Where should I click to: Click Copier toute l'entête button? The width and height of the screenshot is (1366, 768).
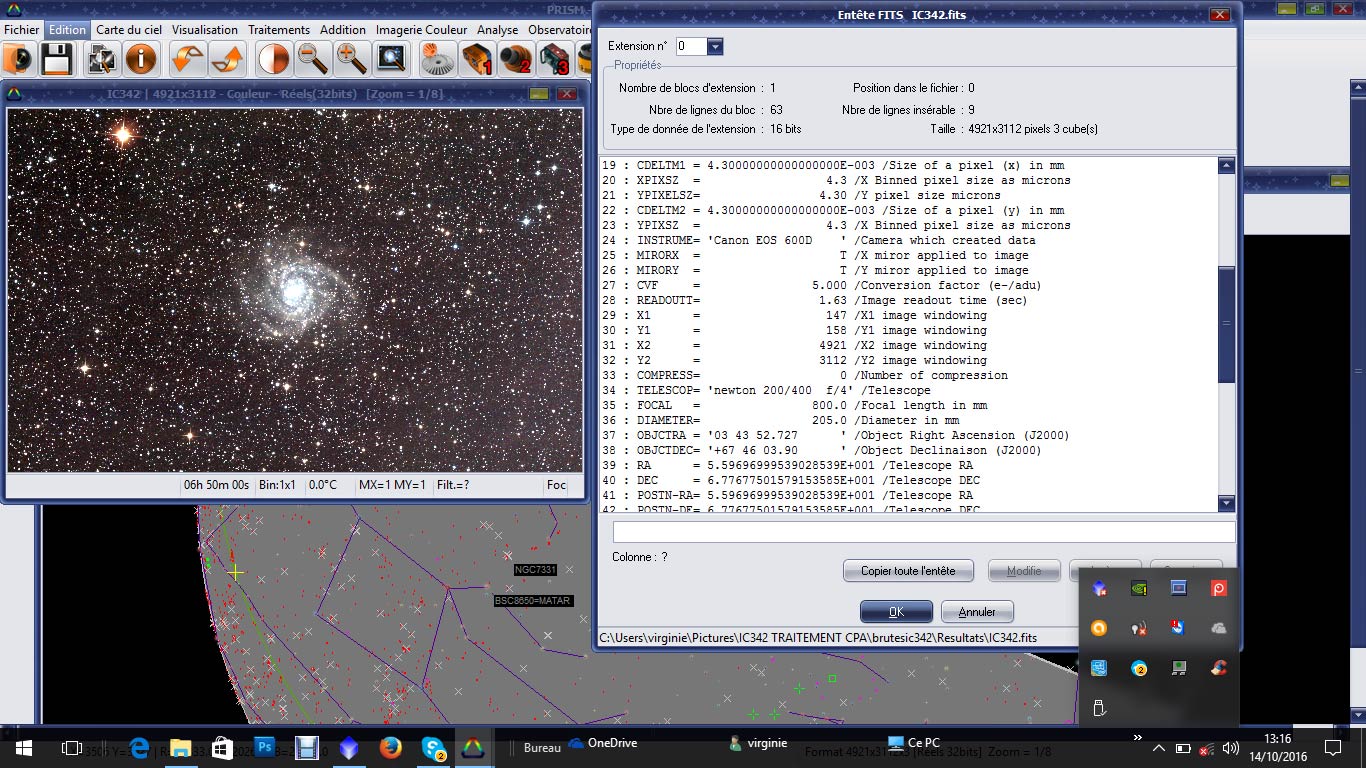tap(908, 571)
